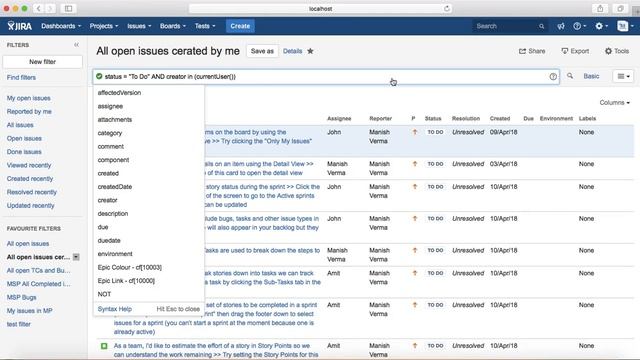640x360 pixels.
Task: Open Syntax Help link in autocomplete
Action: (x=115, y=309)
